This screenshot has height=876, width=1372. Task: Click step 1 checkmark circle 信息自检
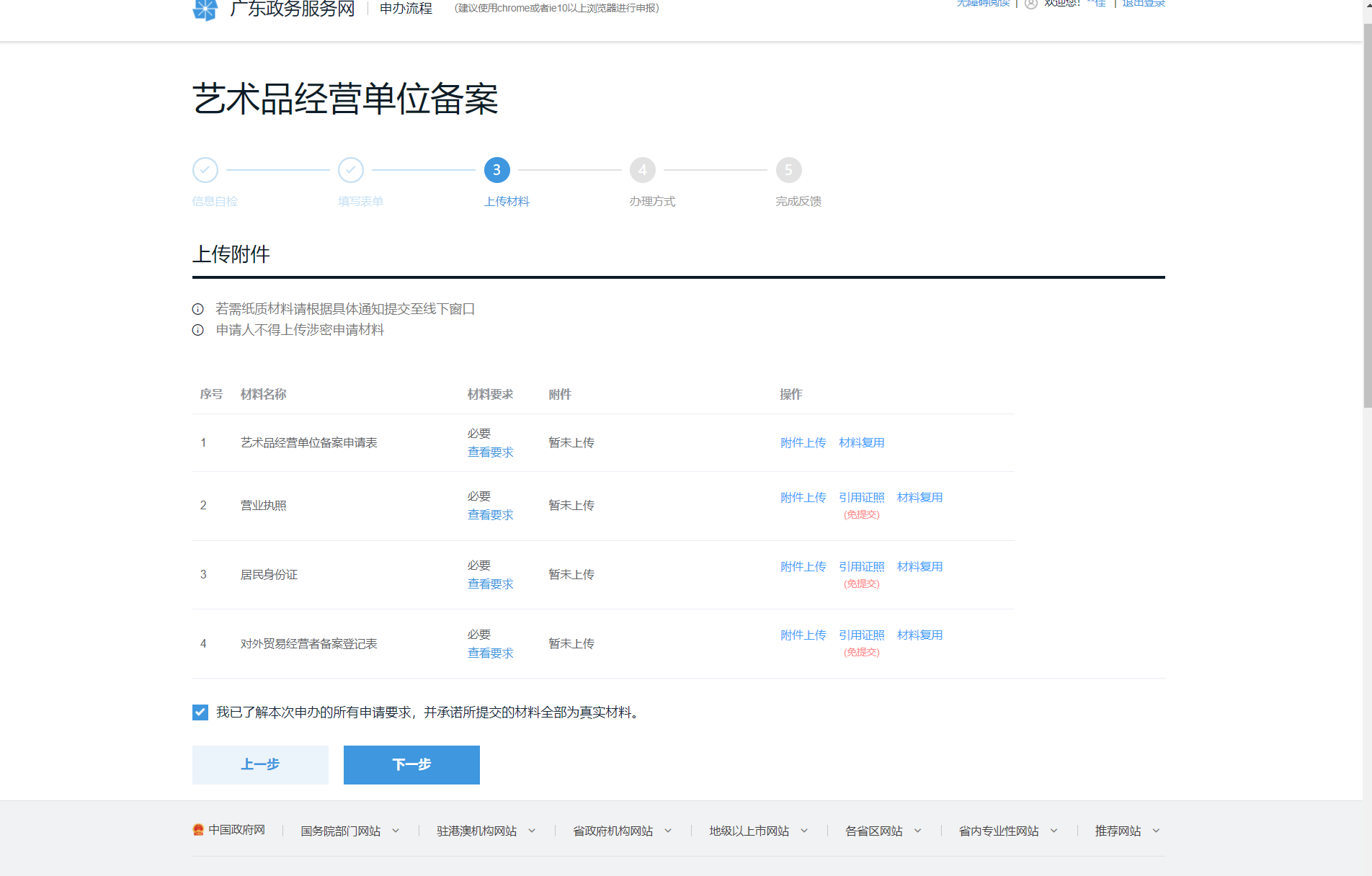click(205, 170)
